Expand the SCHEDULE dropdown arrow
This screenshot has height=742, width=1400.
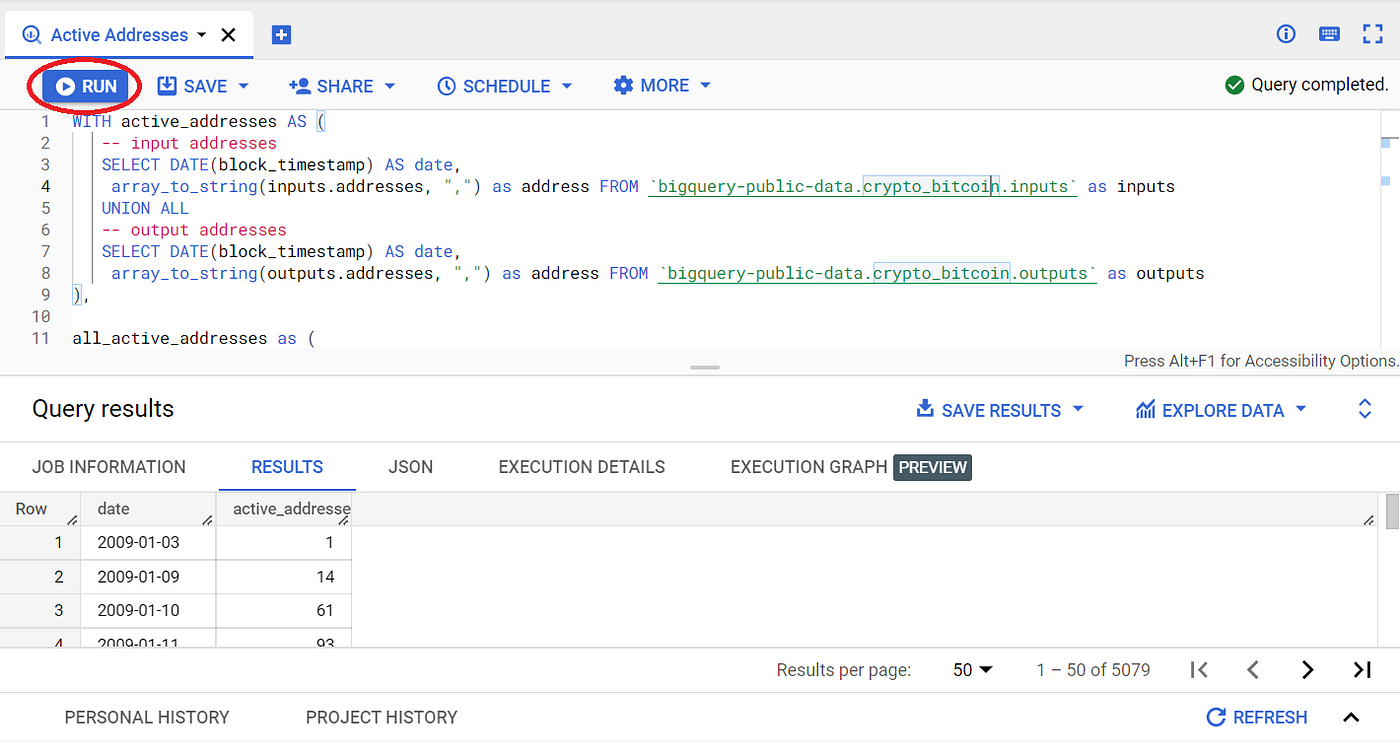tap(567, 86)
